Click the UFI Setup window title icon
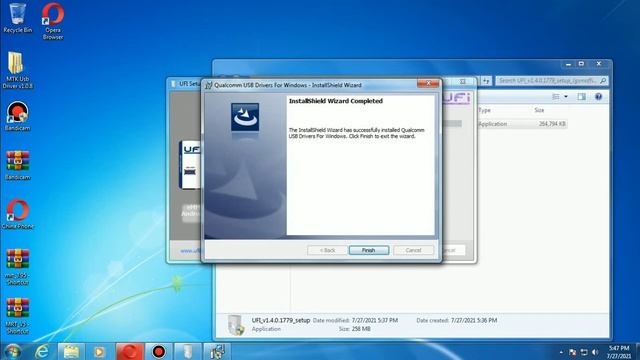 tap(173, 84)
